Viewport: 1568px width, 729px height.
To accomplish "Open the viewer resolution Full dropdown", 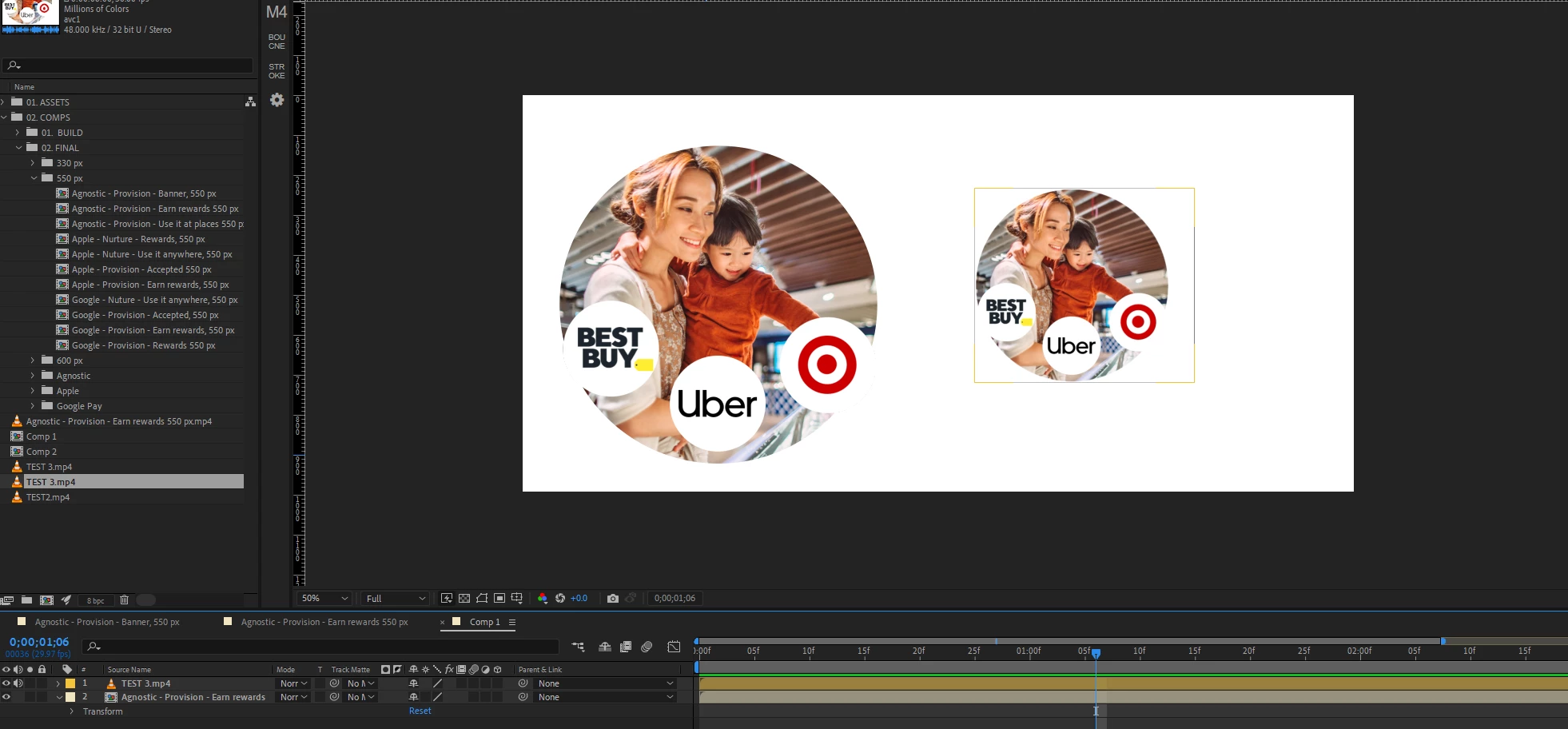I will [395, 599].
